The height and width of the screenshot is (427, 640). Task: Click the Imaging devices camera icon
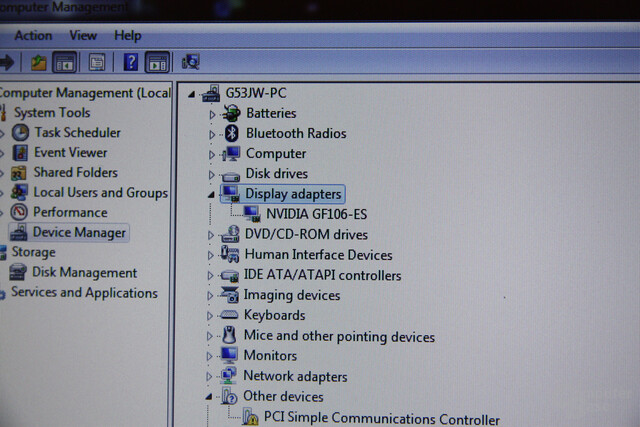point(230,294)
